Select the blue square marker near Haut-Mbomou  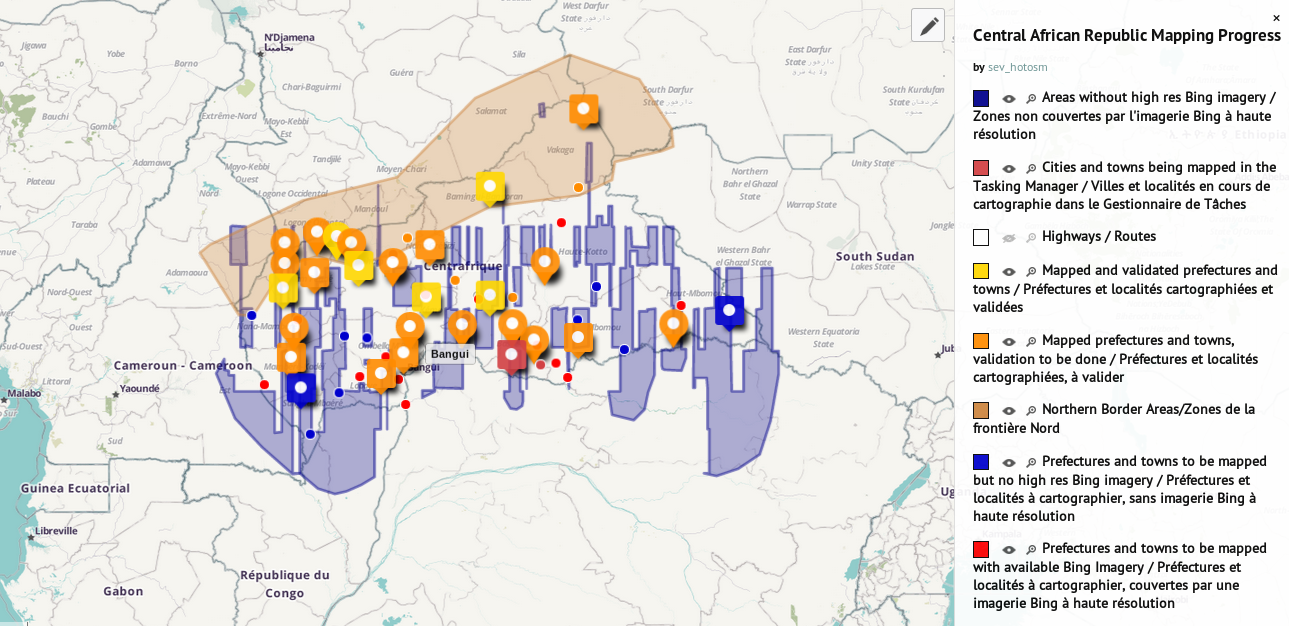tap(730, 312)
